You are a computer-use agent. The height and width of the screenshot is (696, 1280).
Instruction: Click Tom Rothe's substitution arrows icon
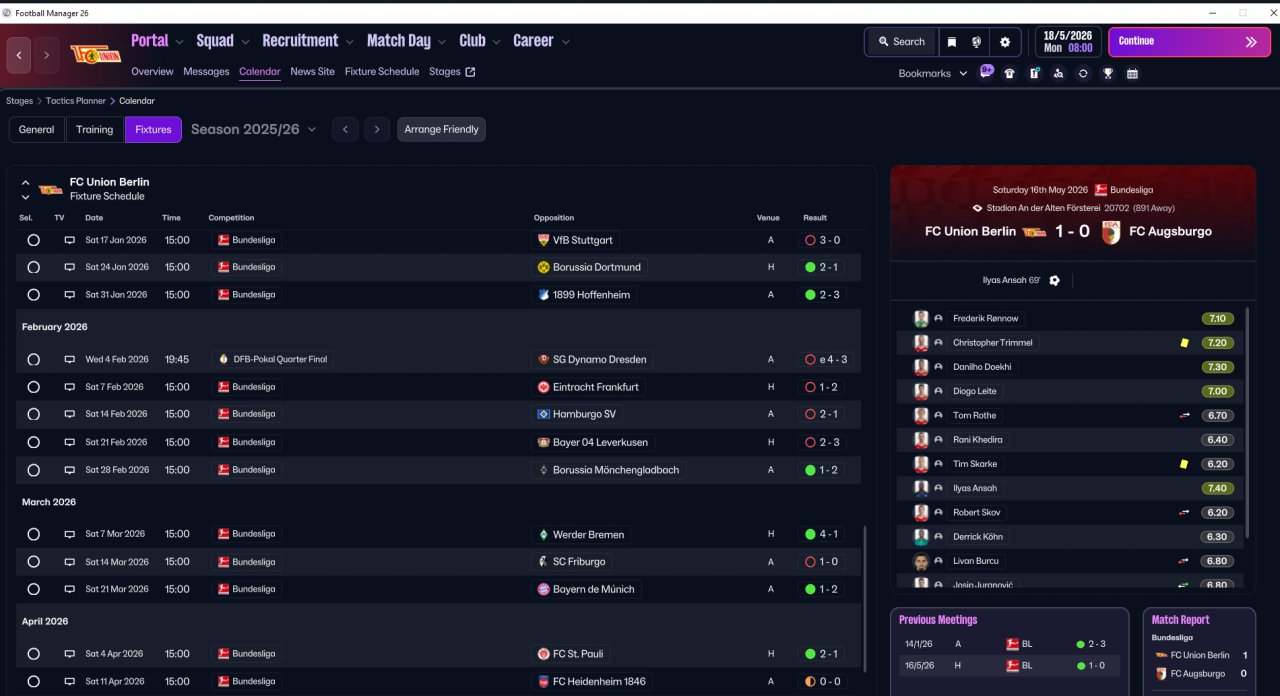pos(1184,416)
